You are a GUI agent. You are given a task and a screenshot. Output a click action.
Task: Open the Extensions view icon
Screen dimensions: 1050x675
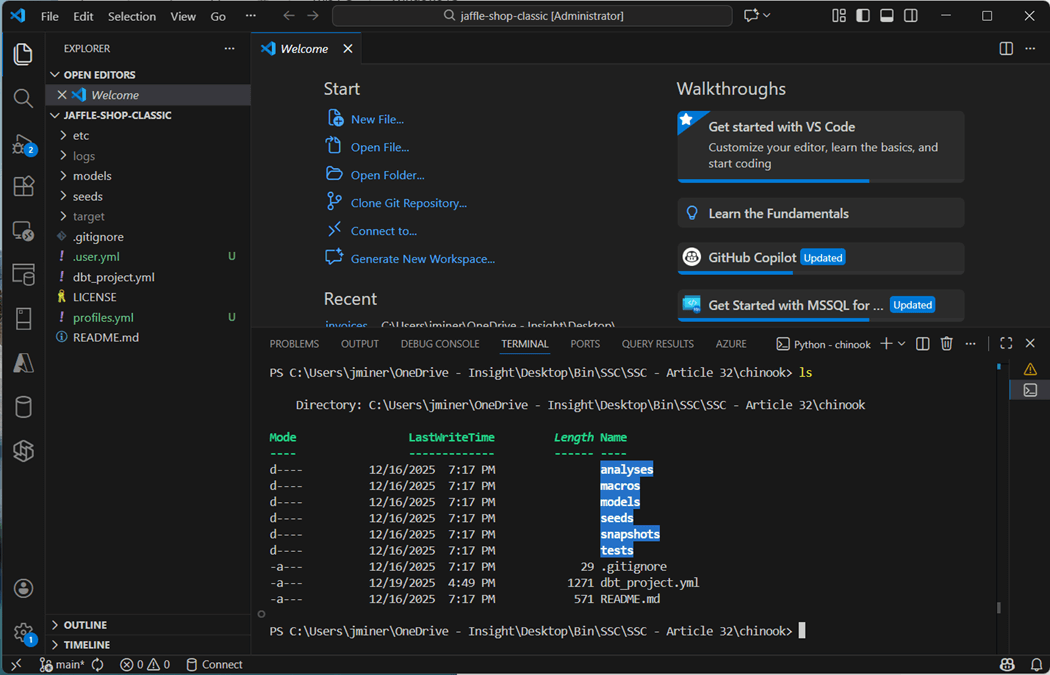tap(23, 187)
